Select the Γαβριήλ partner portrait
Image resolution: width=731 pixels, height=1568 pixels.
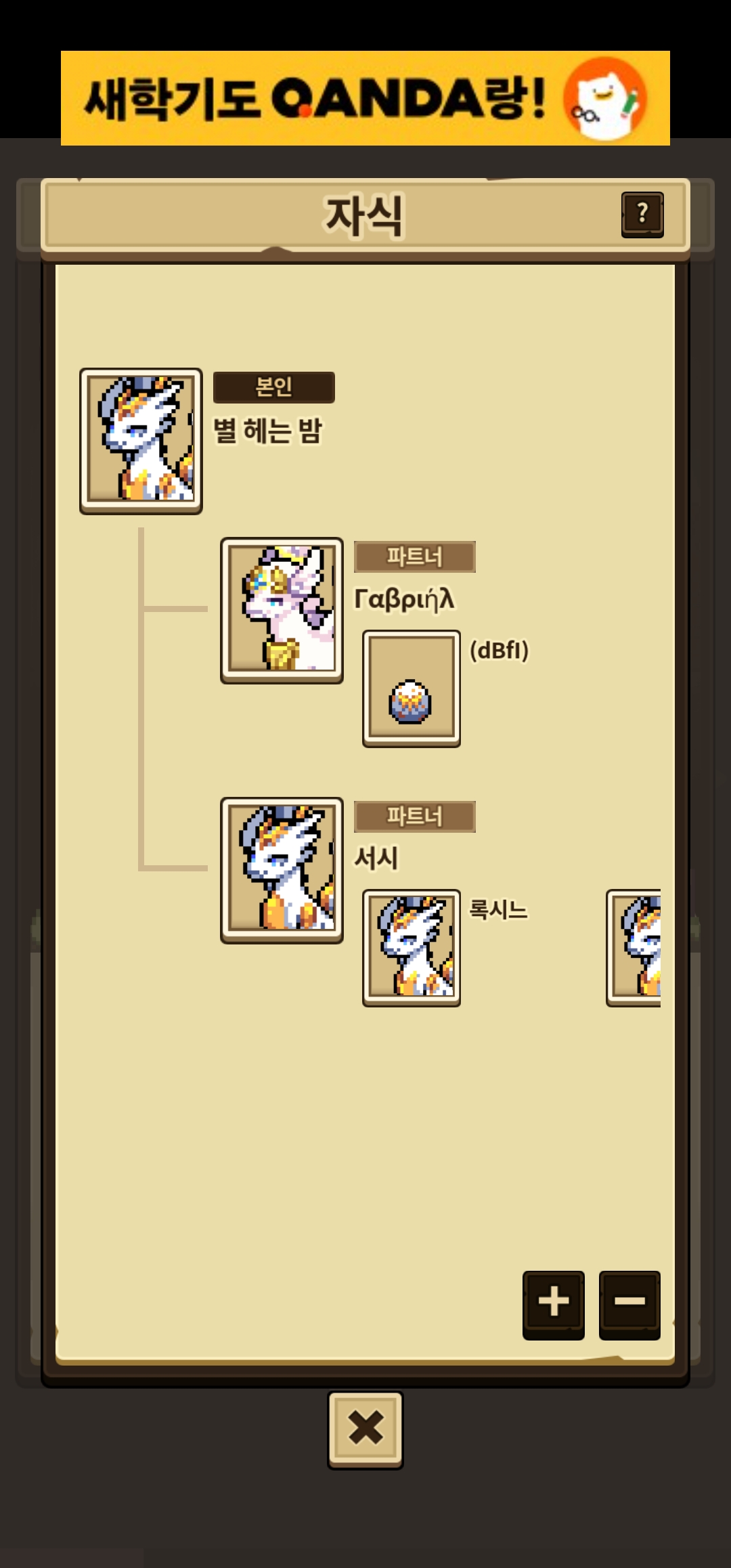[x=282, y=610]
